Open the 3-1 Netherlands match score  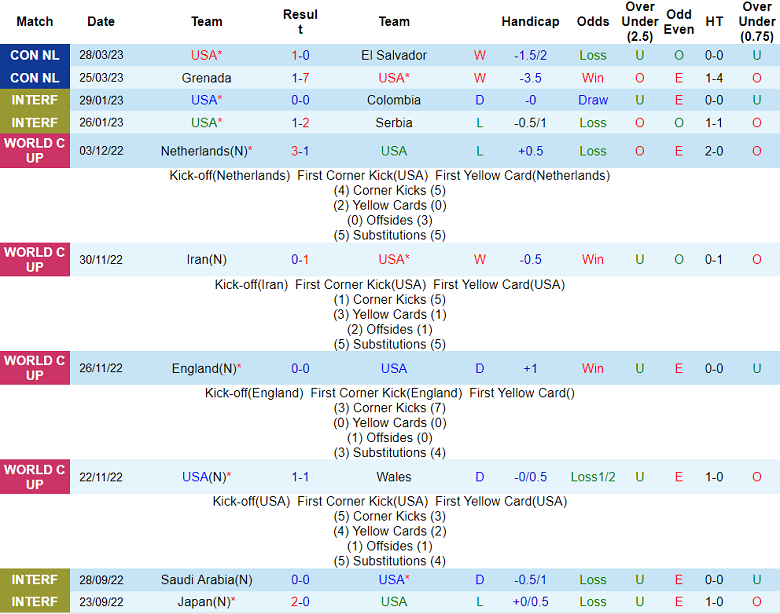point(300,151)
